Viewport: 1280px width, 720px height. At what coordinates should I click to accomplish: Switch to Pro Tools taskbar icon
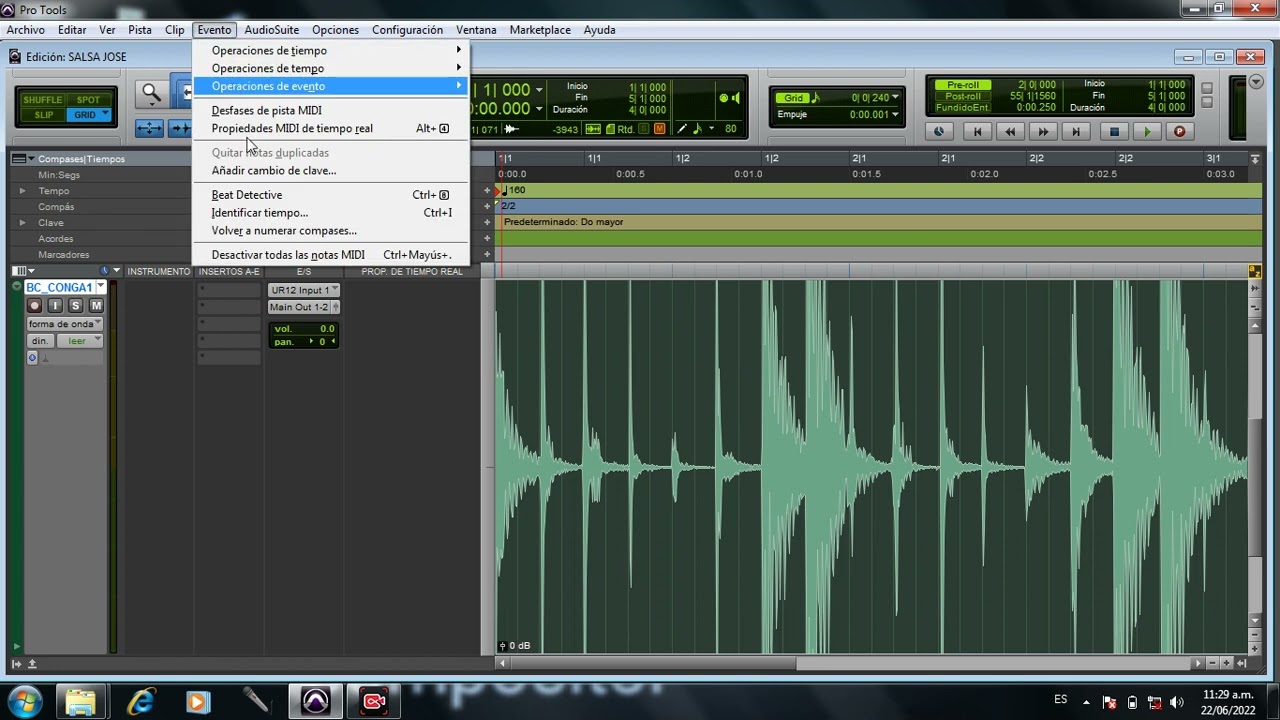coord(316,701)
